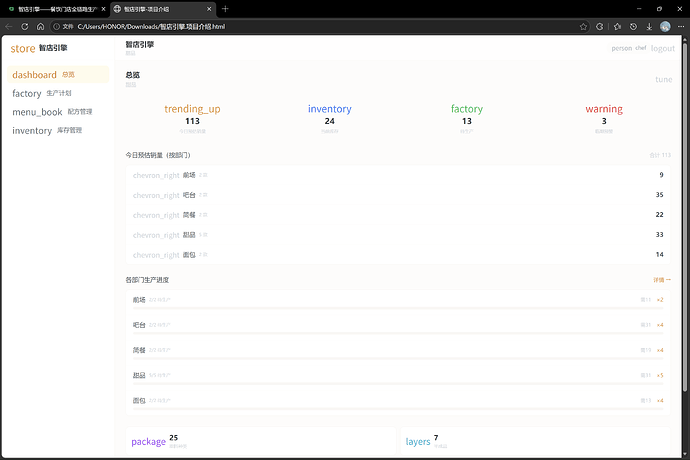The width and height of the screenshot is (690, 460).
Task: Click the 甜品 production progress bar
Action: click(398, 384)
